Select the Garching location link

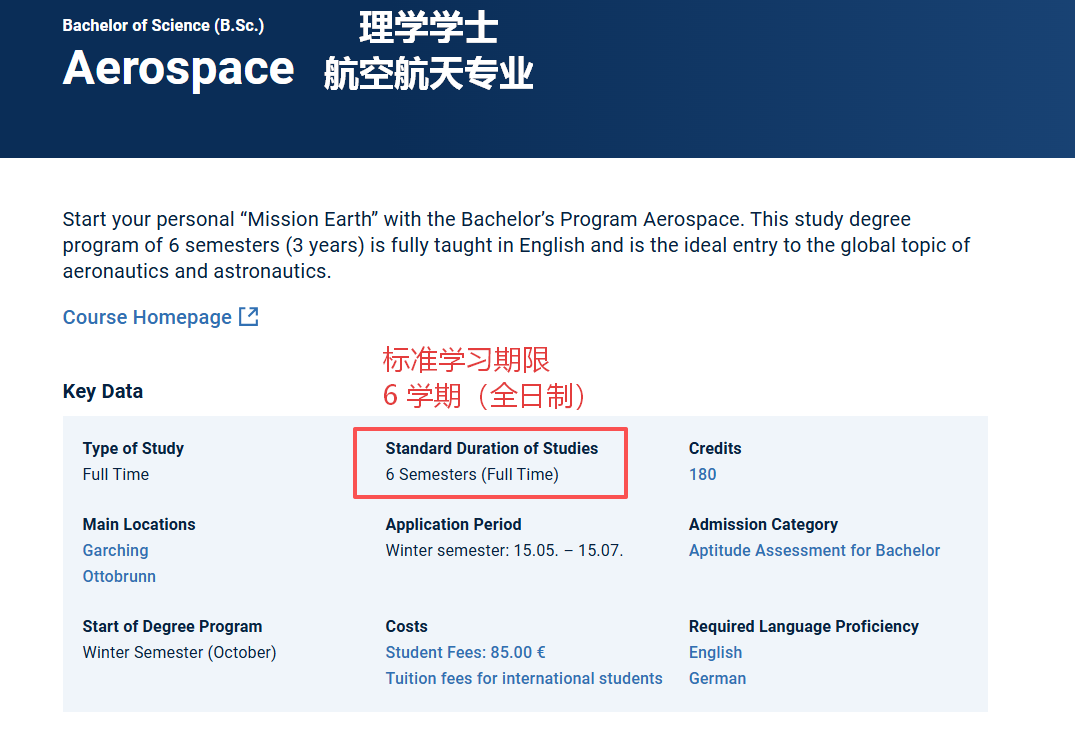tap(114, 550)
